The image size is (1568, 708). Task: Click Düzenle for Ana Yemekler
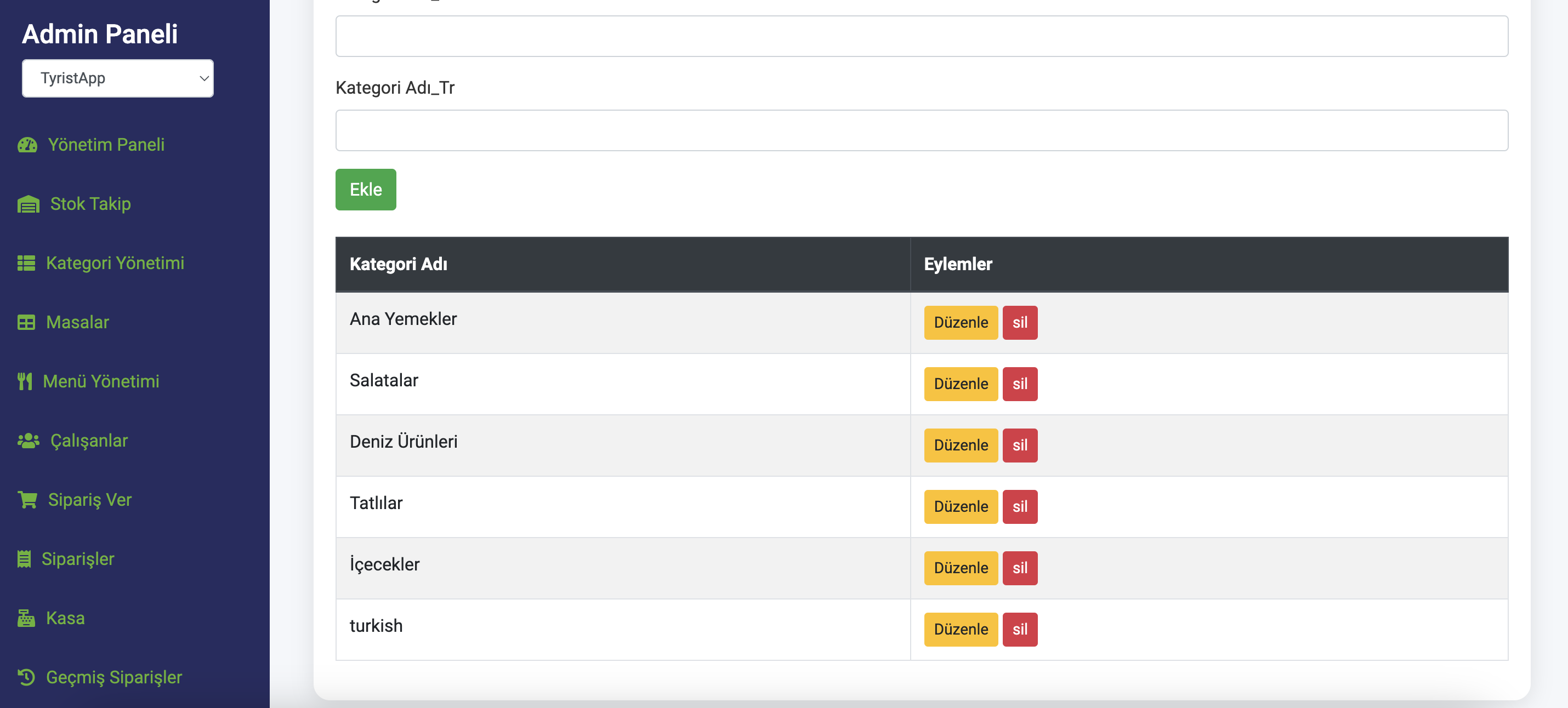coord(961,322)
